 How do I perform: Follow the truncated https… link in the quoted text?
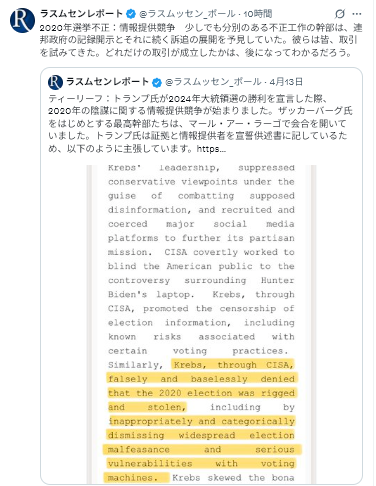pyautogui.click(x=211, y=149)
